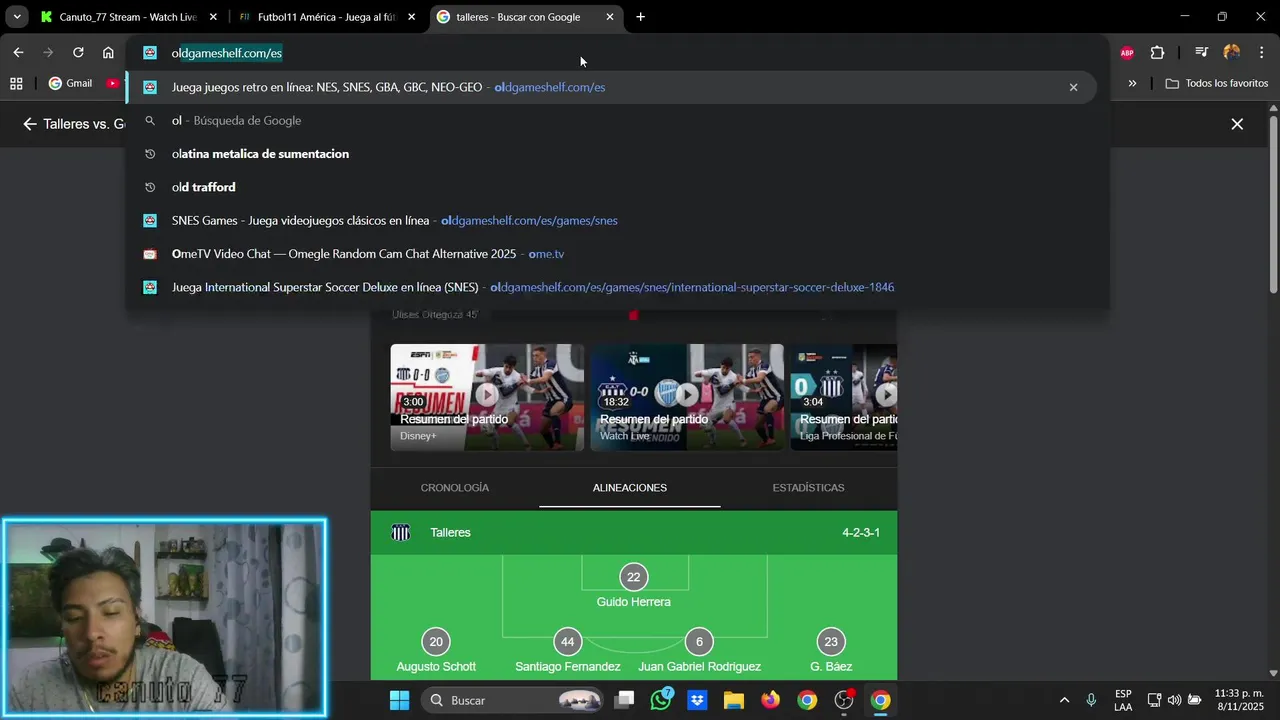Select goalkeeper Guido Herrera number 22
Screen dimensions: 1280x720
(633, 587)
